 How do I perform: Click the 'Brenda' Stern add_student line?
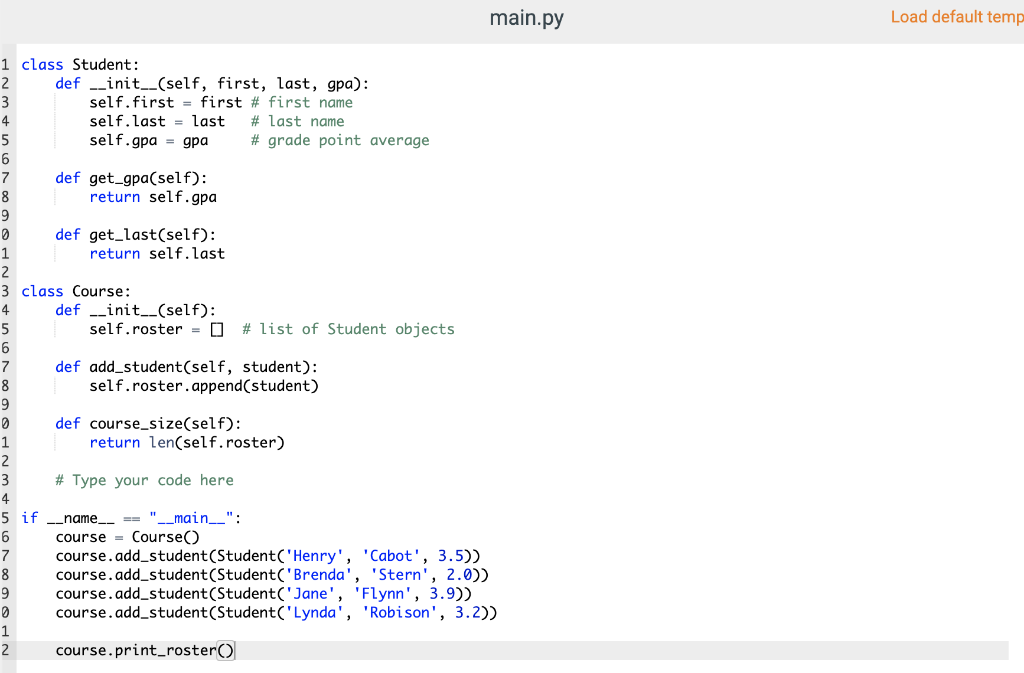point(270,574)
